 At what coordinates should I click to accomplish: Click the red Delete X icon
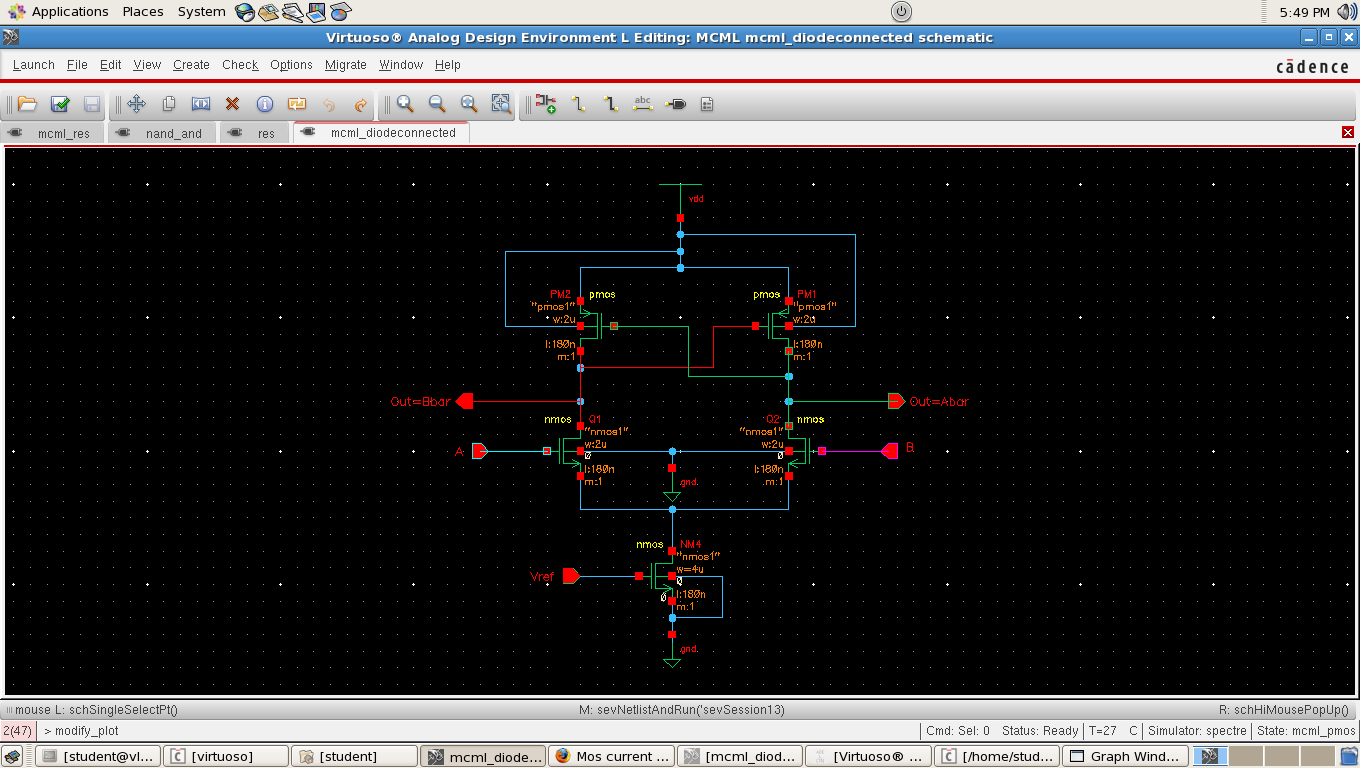(x=233, y=104)
